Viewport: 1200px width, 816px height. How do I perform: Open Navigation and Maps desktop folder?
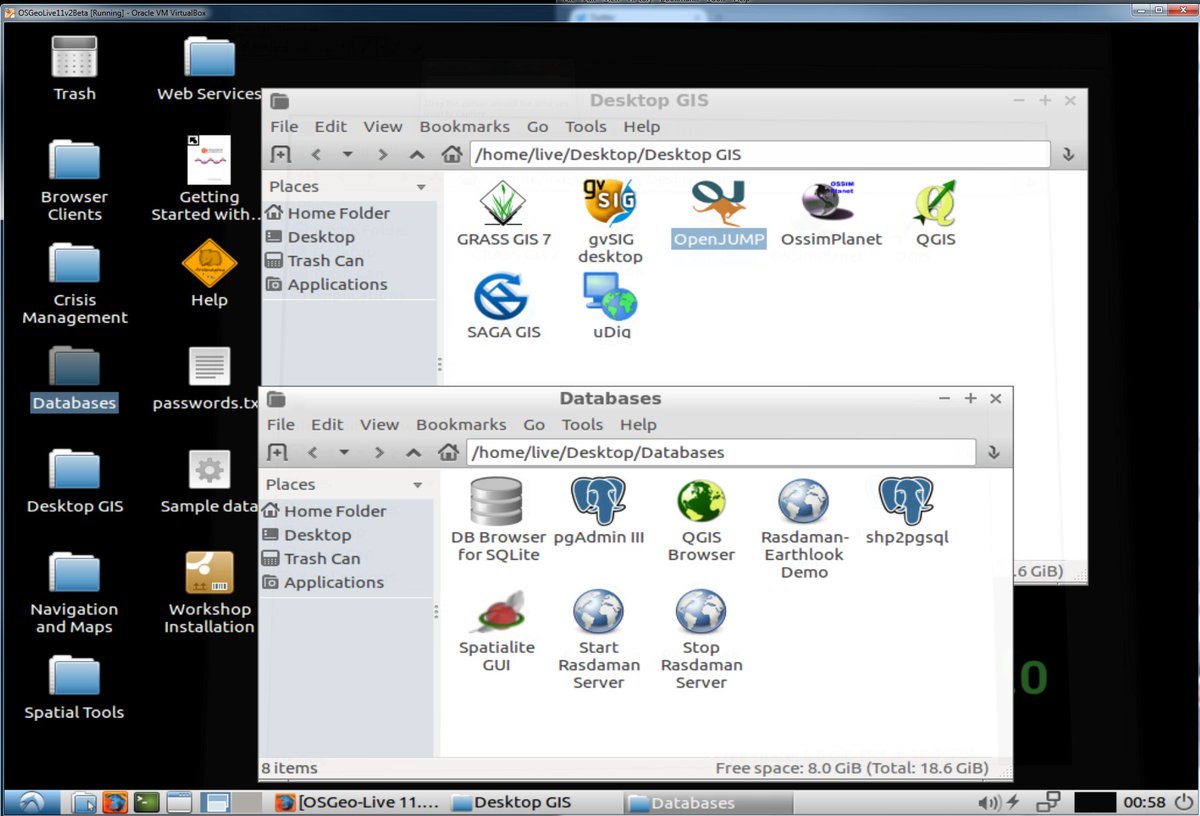click(74, 575)
